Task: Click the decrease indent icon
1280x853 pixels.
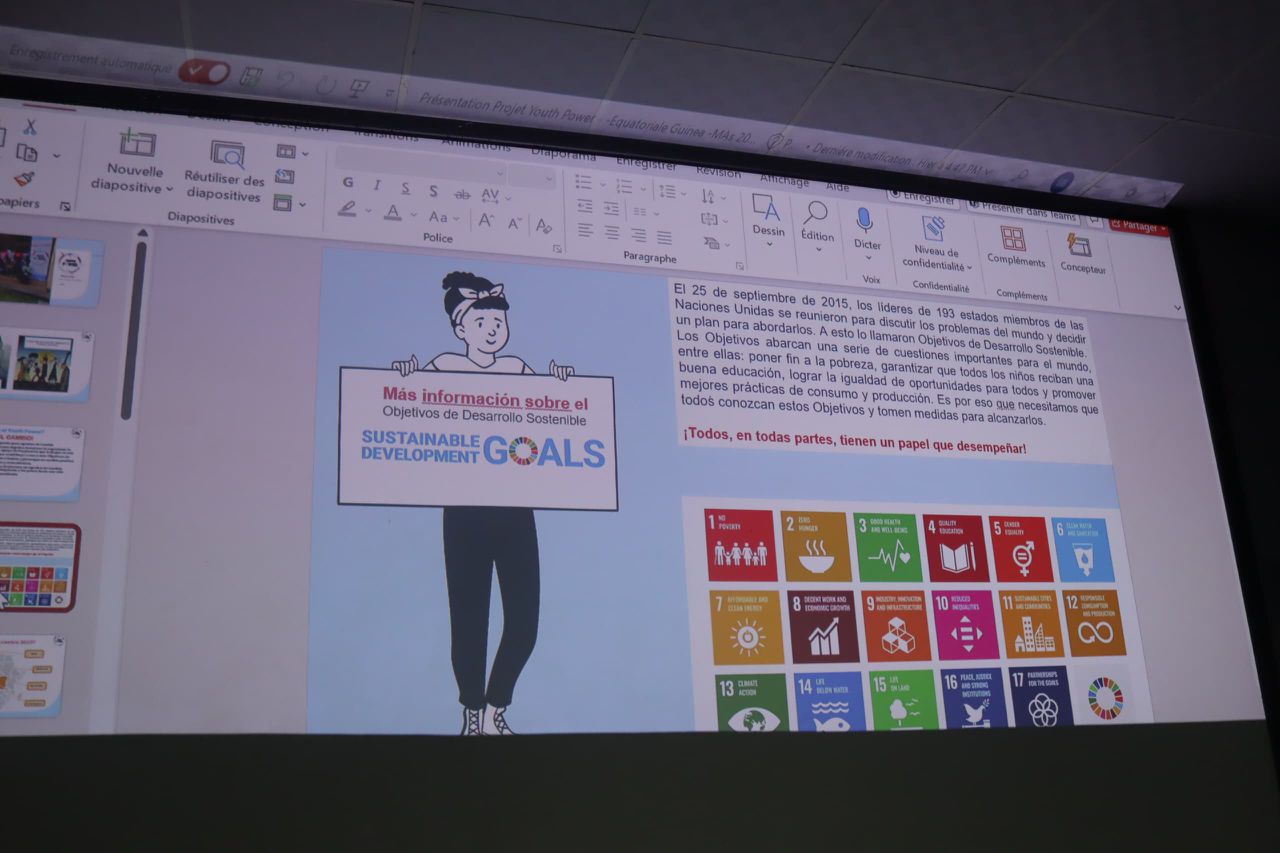Action: (x=585, y=206)
